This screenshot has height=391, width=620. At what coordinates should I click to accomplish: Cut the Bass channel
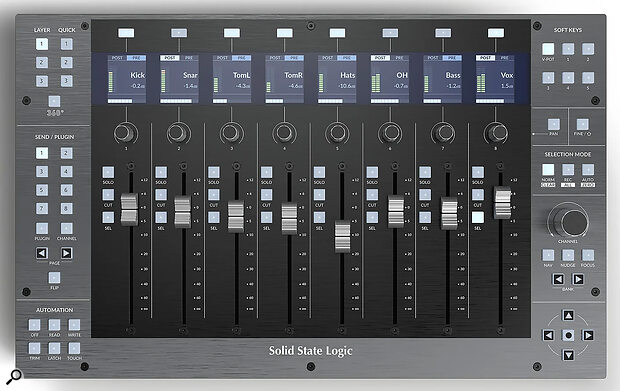click(x=425, y=195)
